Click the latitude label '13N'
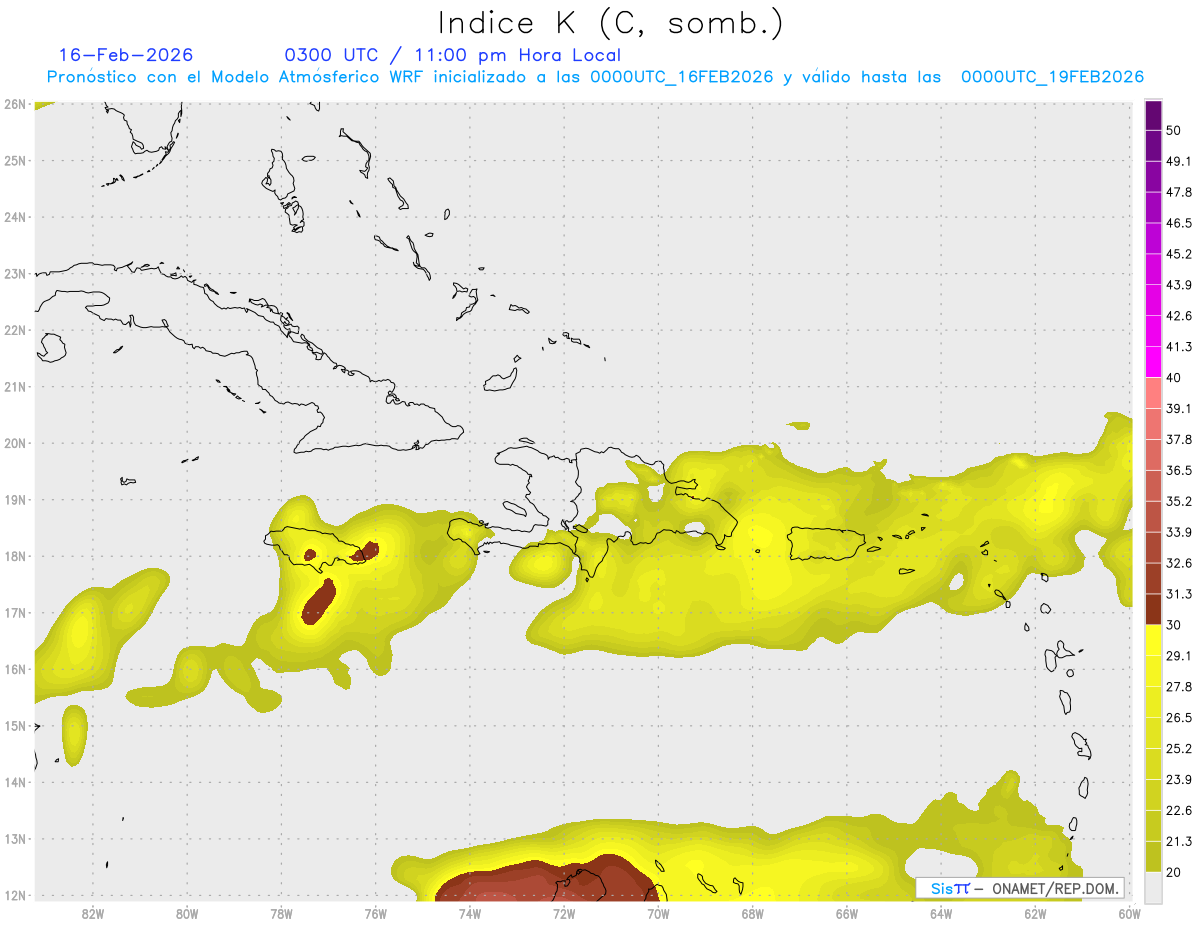1200x927 pixels. pyautogui.click(x=14, y=838)
